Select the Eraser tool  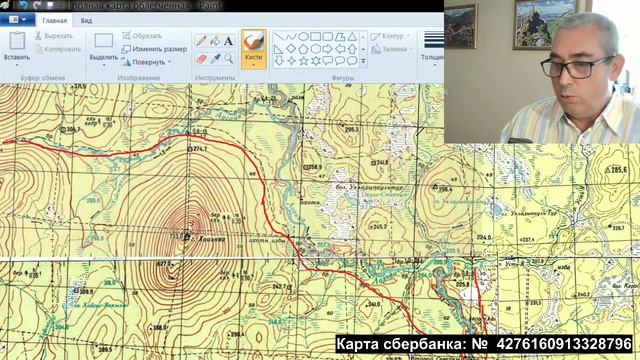click(201, 59)
